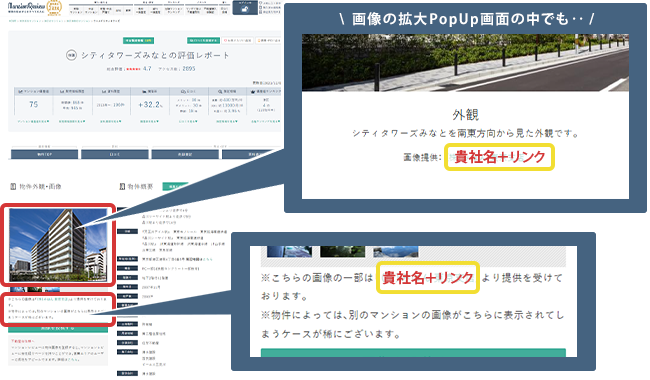Select the middle thumbnail in the lower callout
The height and width of the screenshot is (380, 650).
point(342,252)
